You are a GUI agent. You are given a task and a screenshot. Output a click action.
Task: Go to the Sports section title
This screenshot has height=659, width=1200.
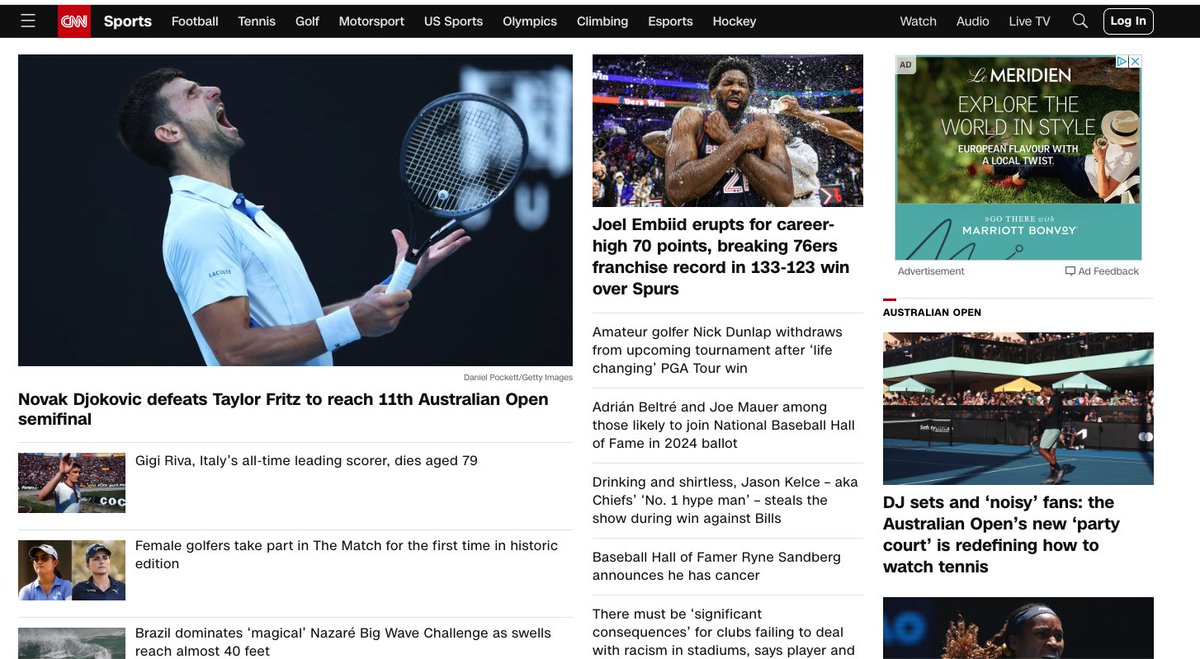pos(128,21)
